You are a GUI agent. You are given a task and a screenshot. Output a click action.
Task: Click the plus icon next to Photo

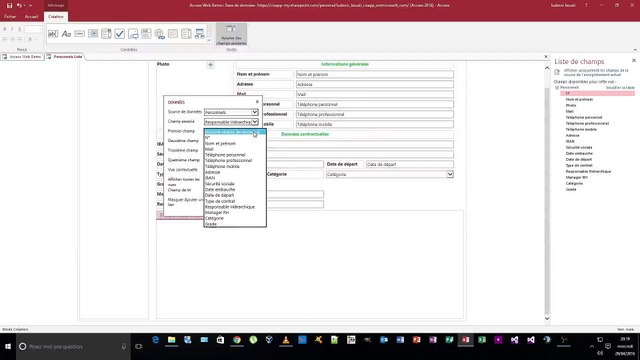click(210, 64)
